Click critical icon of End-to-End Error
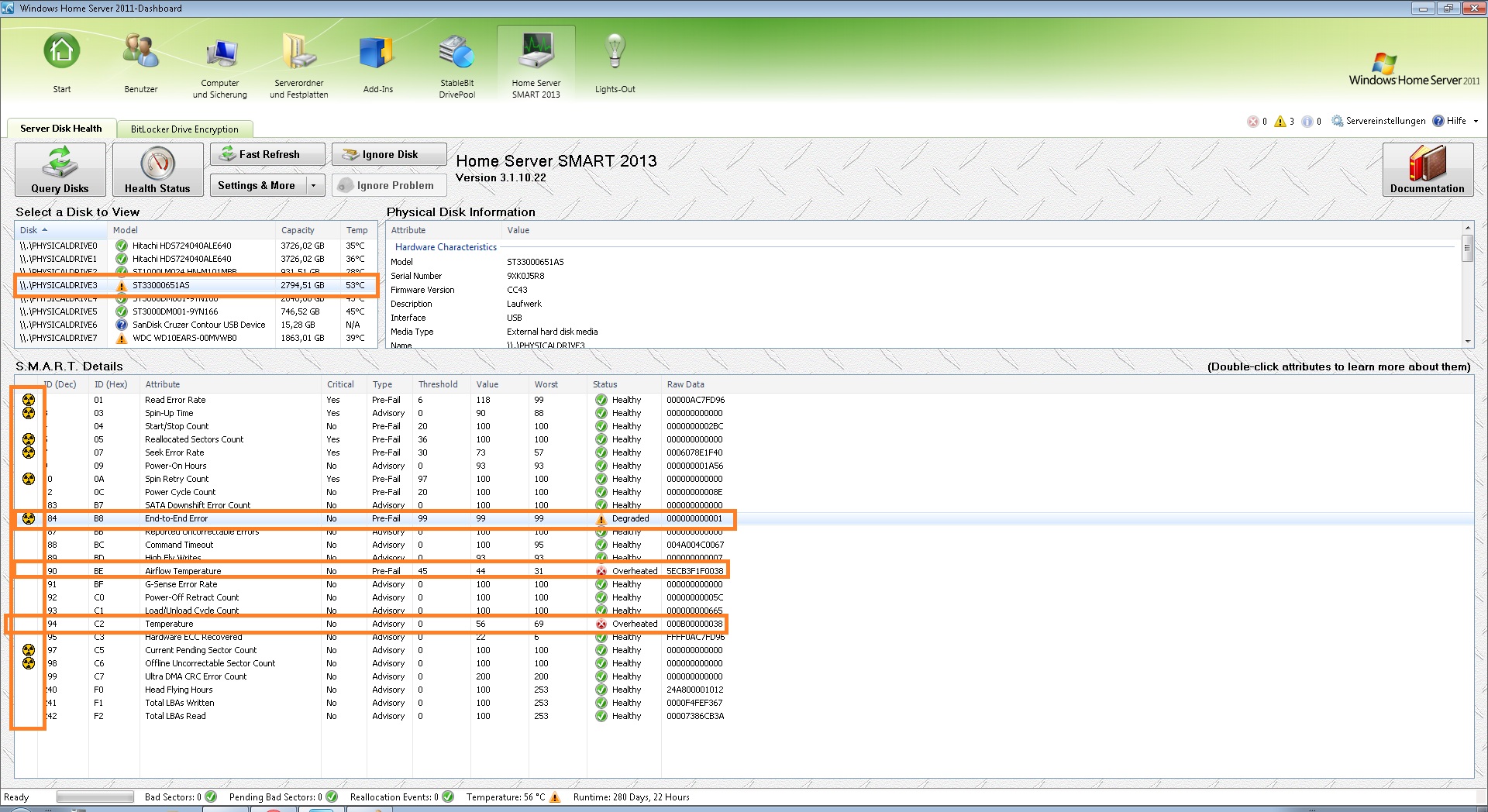This screenshot has width=1488, height=812. point(29,518)
